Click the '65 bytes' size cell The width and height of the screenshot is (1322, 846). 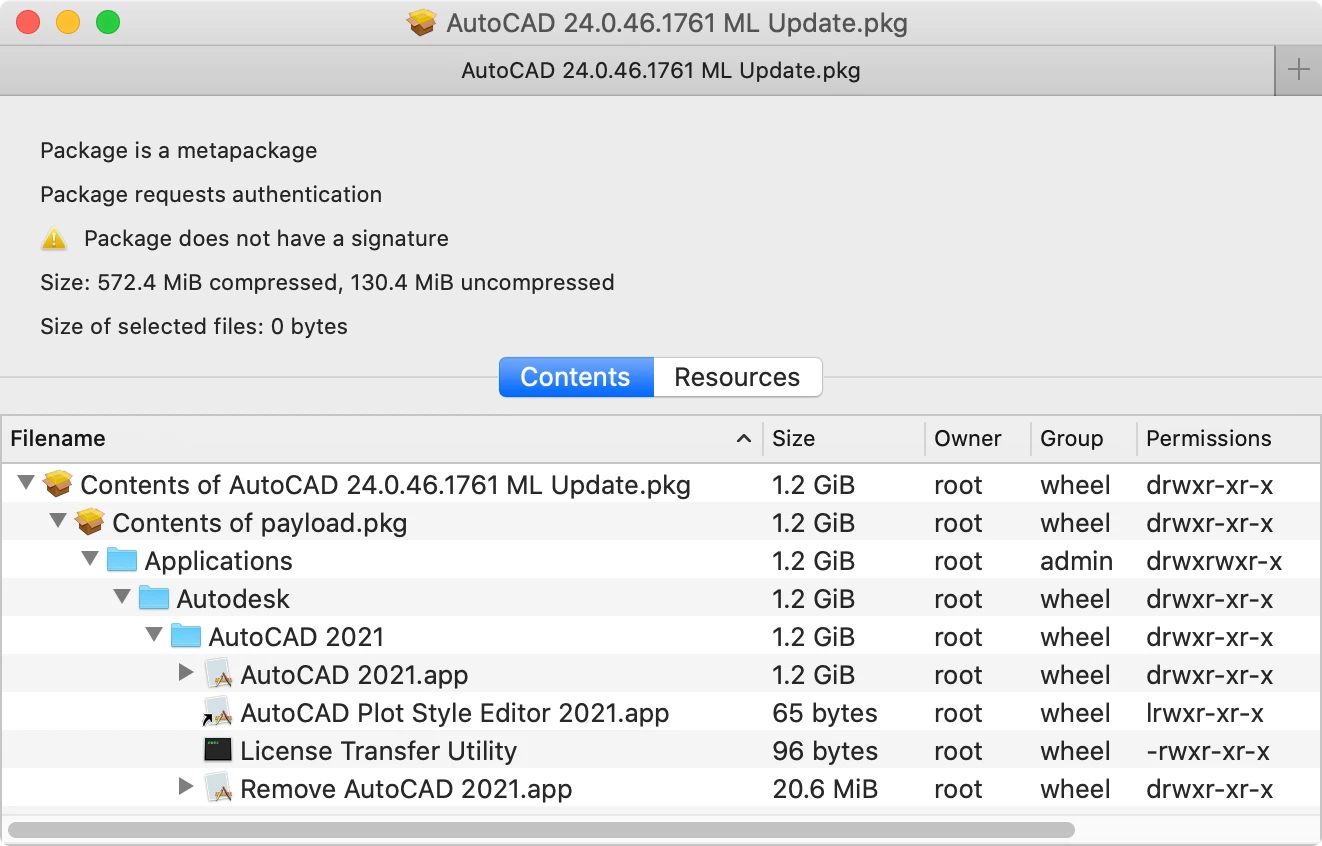point(825,713)
